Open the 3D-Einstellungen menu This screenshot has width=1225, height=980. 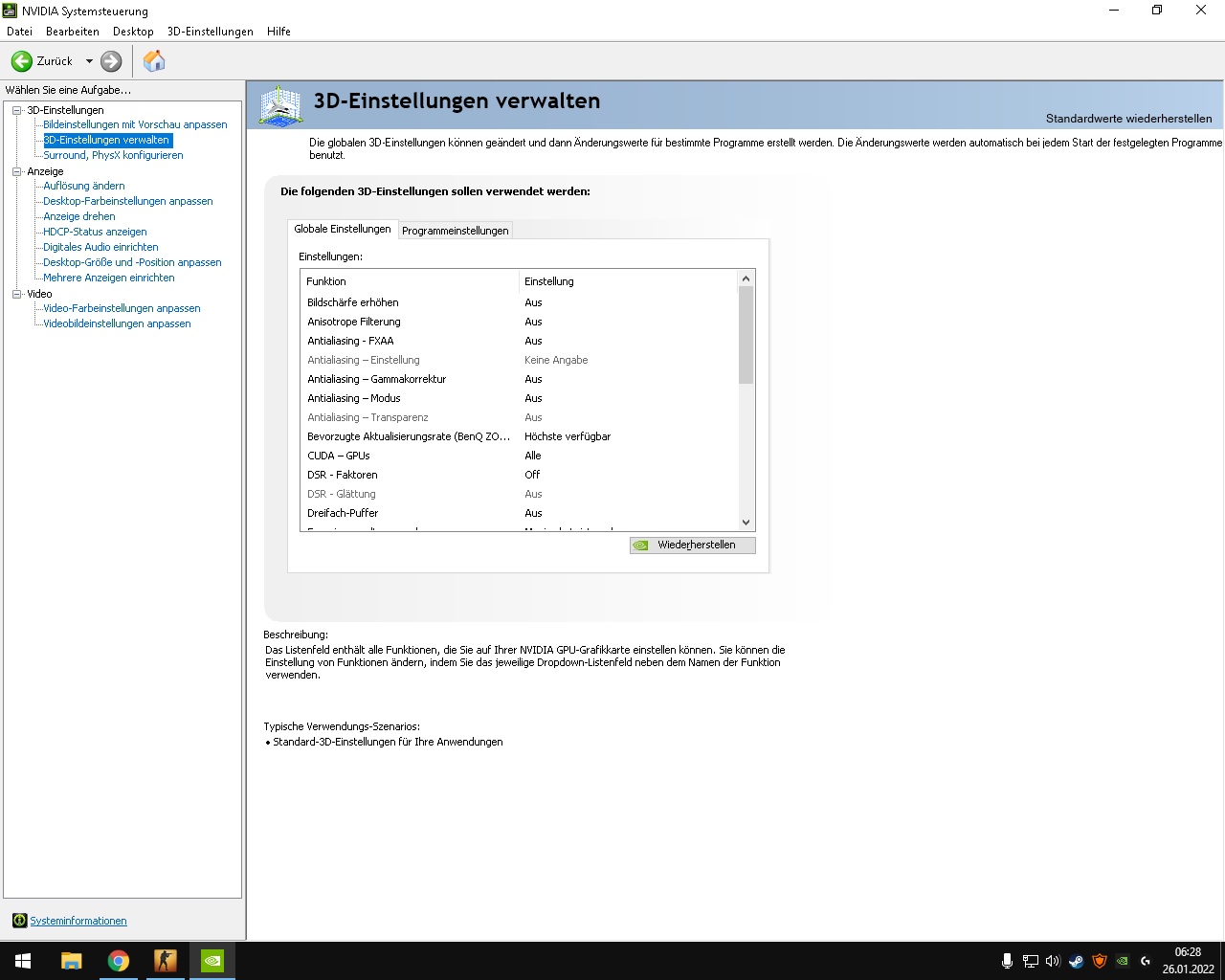pyautogui.click(x=210, y=32)
